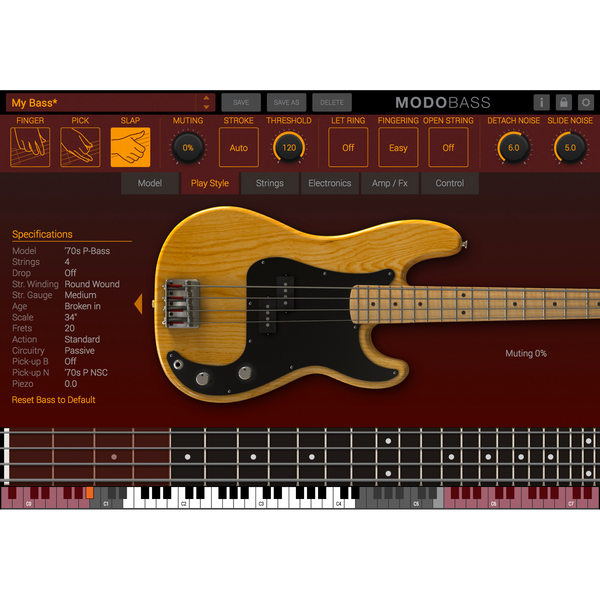
Task: Click the SAVE AS button
Action: pos(286,103)
